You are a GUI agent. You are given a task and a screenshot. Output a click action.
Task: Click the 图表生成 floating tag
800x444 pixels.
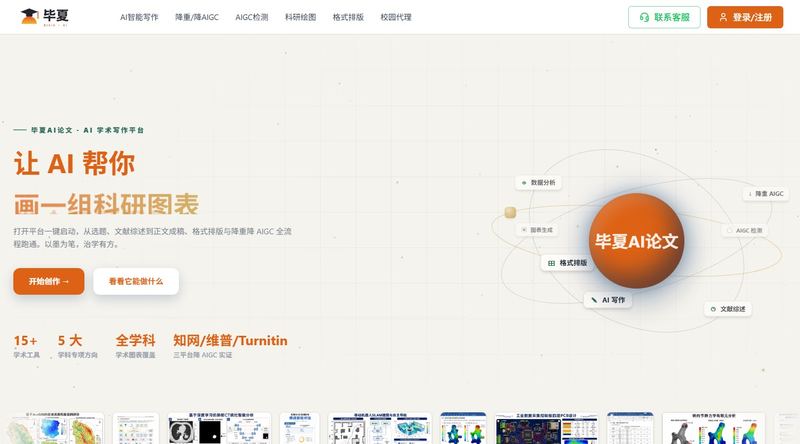[537, 230]
